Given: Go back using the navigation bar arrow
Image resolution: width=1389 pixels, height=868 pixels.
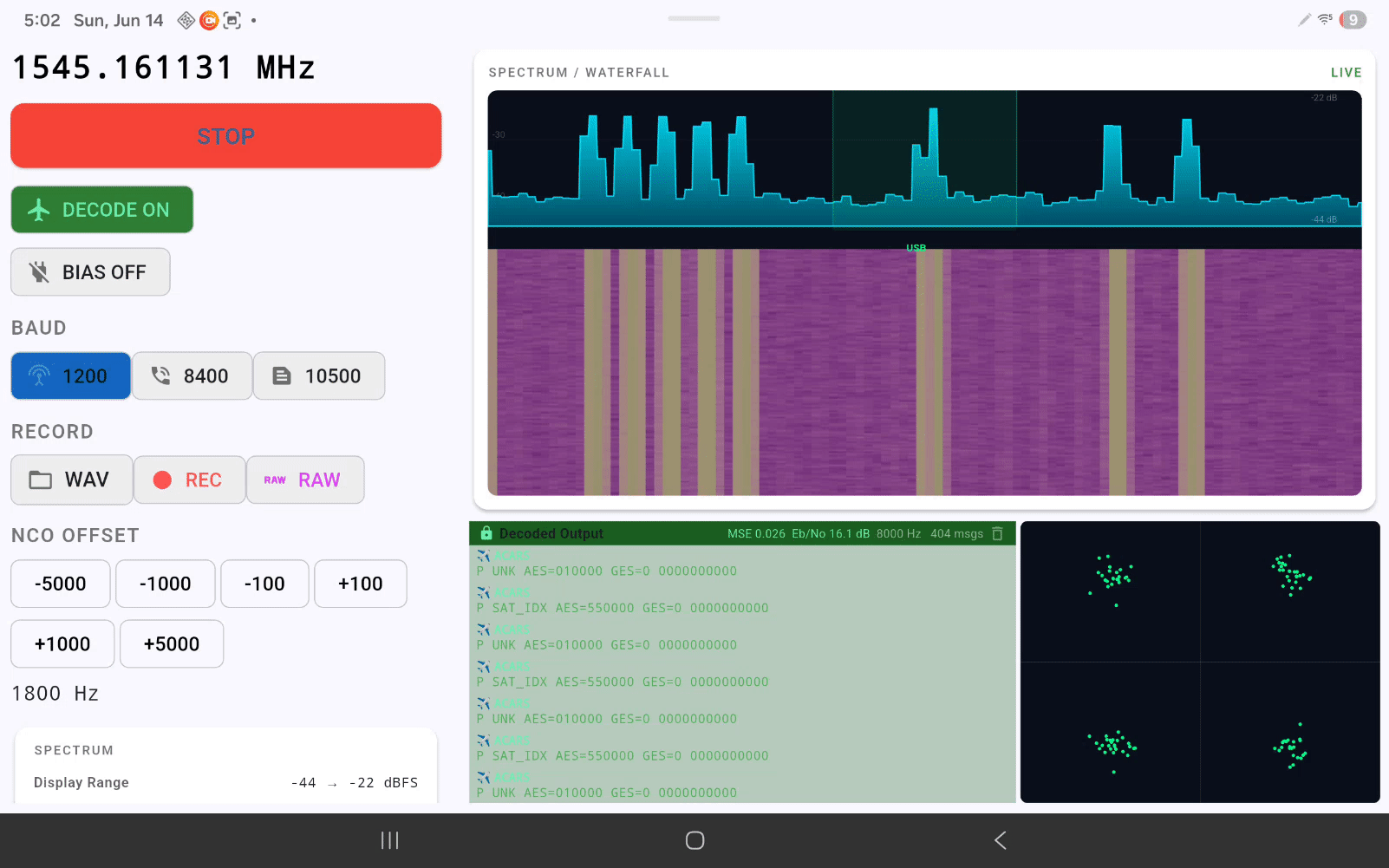Looking at the screenshot, I should [x=1000, y=840].
